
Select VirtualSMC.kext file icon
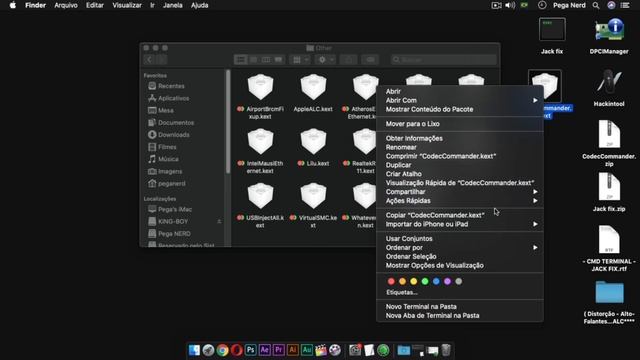tap(313, 196)
